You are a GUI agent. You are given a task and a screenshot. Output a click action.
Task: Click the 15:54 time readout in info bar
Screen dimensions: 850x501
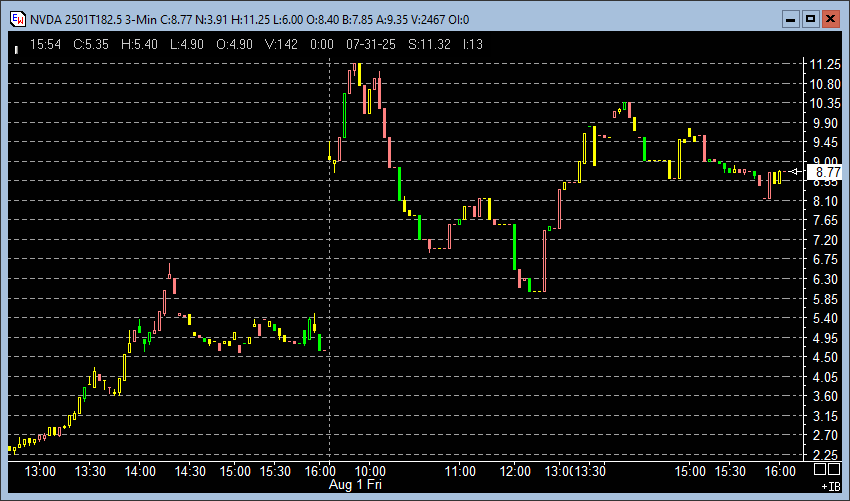point(46,44)
